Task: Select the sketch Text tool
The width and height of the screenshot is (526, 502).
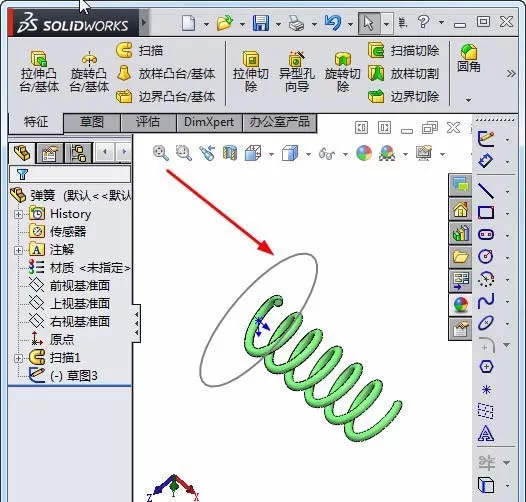Action: (486, 433)
